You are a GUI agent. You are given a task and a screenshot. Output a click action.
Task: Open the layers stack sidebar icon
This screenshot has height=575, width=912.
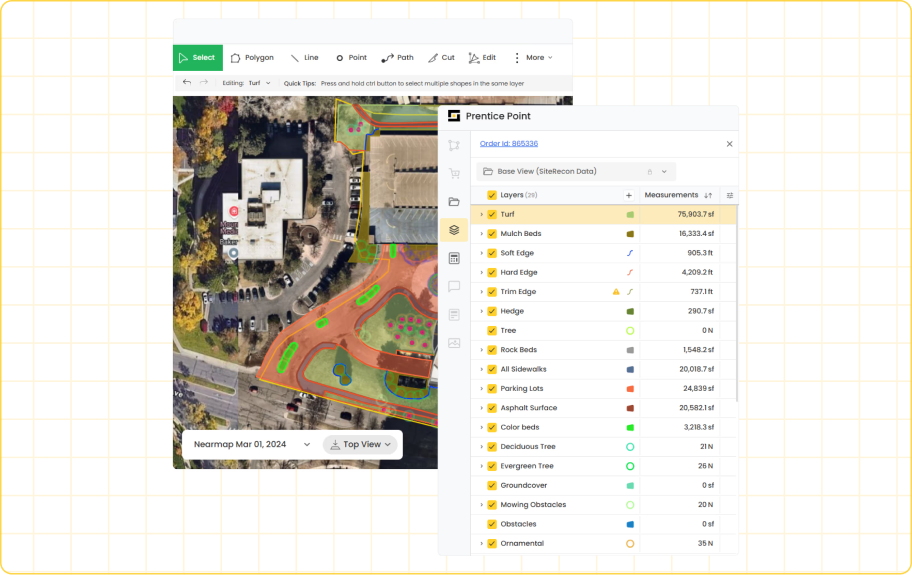point(454,230)
